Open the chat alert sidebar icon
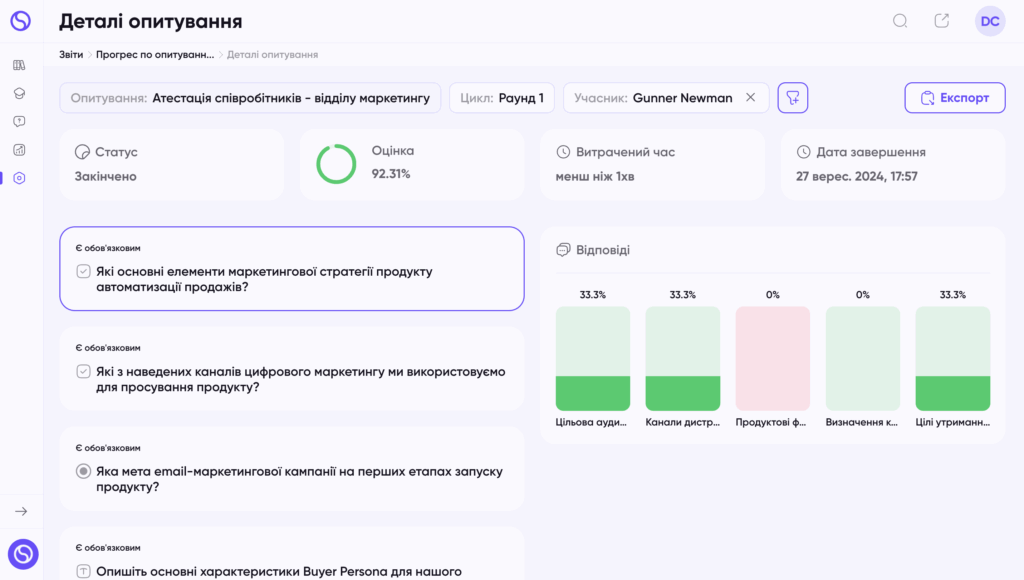1024x580 pixels. point(19,121)
